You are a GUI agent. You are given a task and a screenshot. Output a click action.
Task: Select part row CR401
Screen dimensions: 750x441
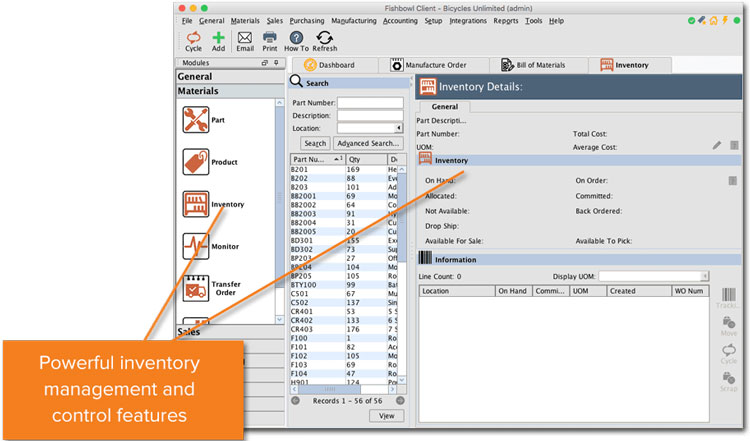click(344, 311)
